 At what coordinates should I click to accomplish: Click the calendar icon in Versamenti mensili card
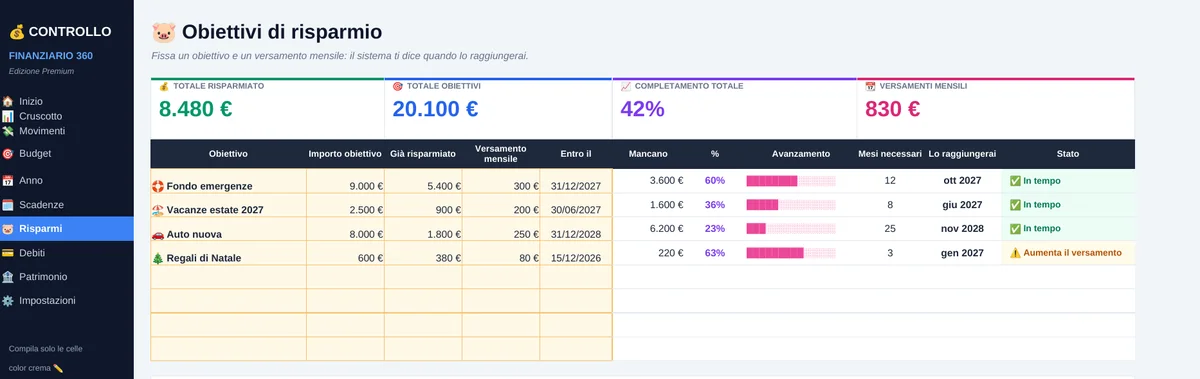[870, 87]
